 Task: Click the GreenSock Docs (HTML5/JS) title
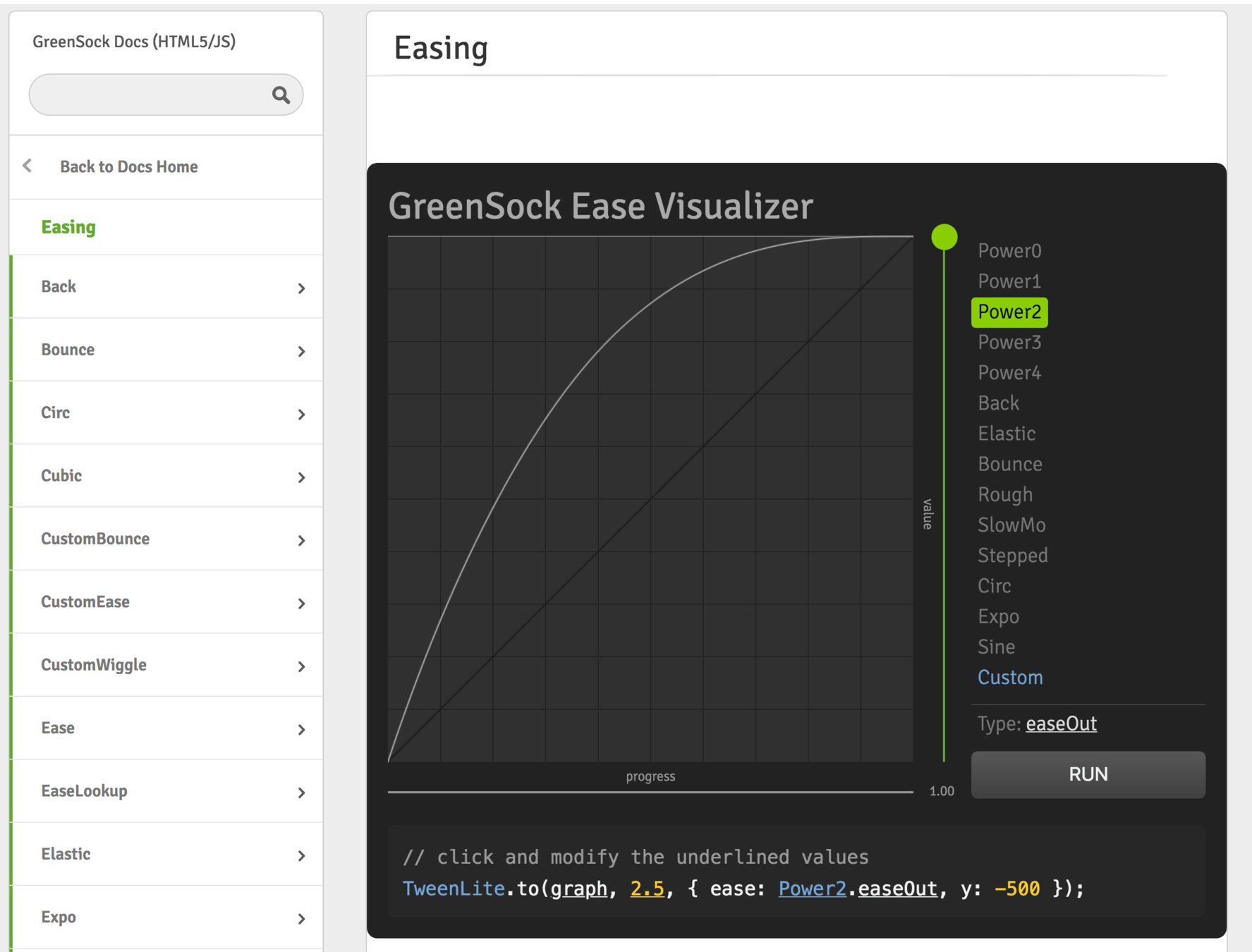[134, 42]
